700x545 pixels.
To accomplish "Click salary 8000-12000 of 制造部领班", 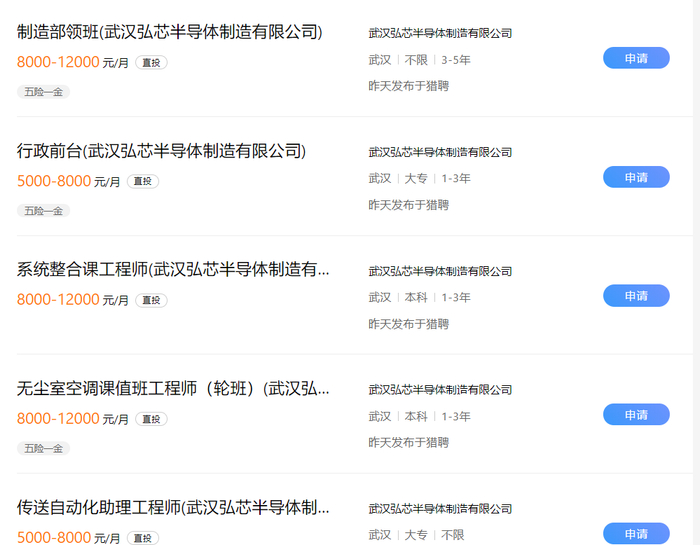I will pyautogui.click(x=58, y=62).
